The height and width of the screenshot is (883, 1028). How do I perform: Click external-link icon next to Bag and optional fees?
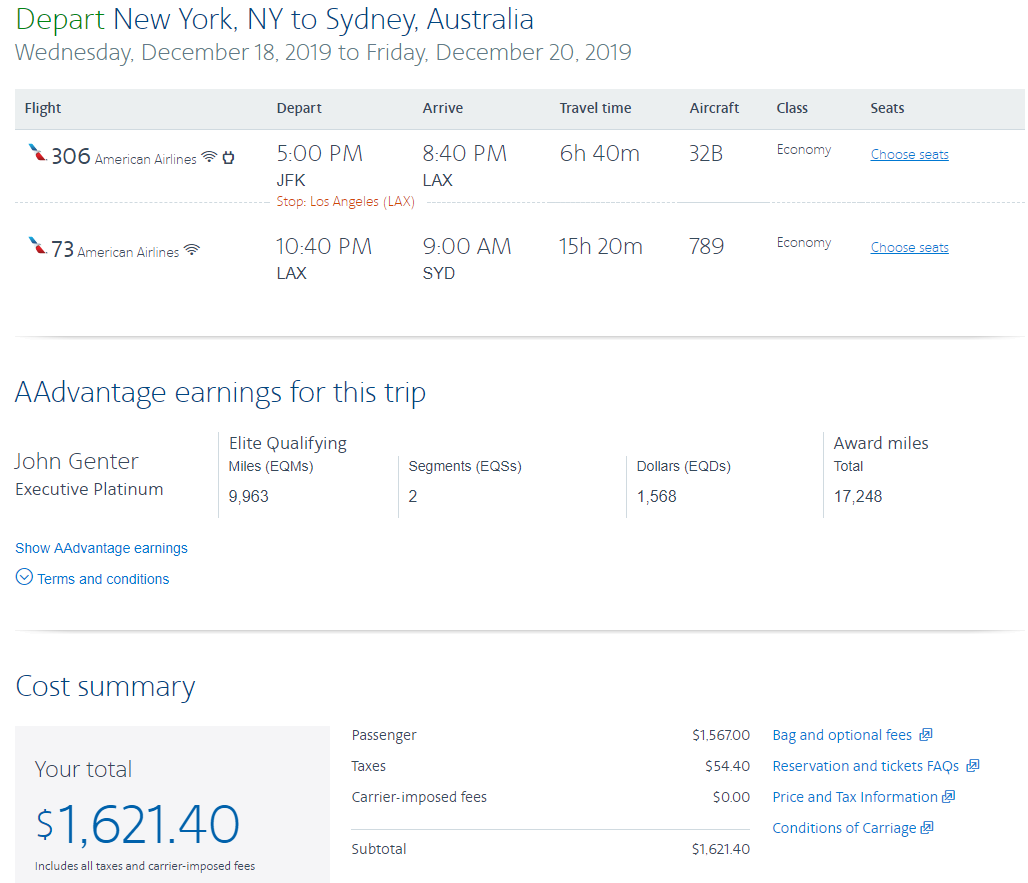point(926,735)
